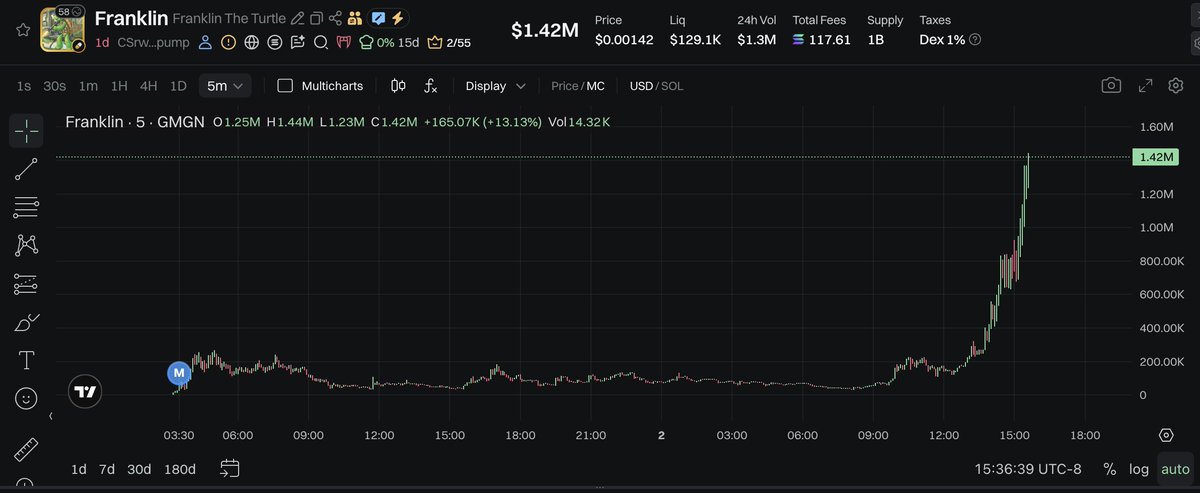Open the blue dev profile person icon
The width and height of the screenshot is (1200, 493).
pos(205,42)
